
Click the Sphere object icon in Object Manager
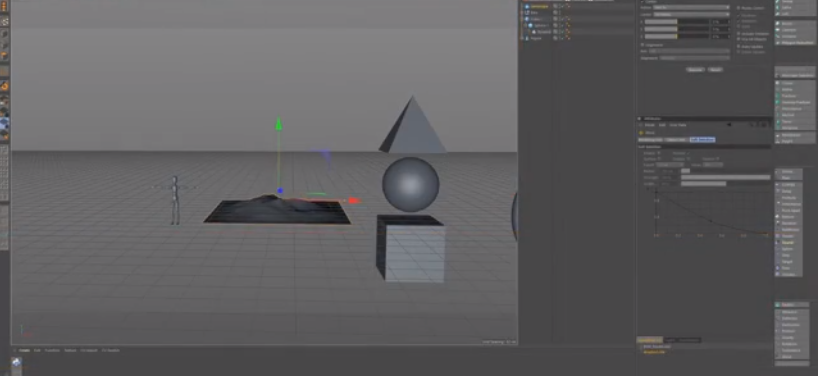click(530, 25)
